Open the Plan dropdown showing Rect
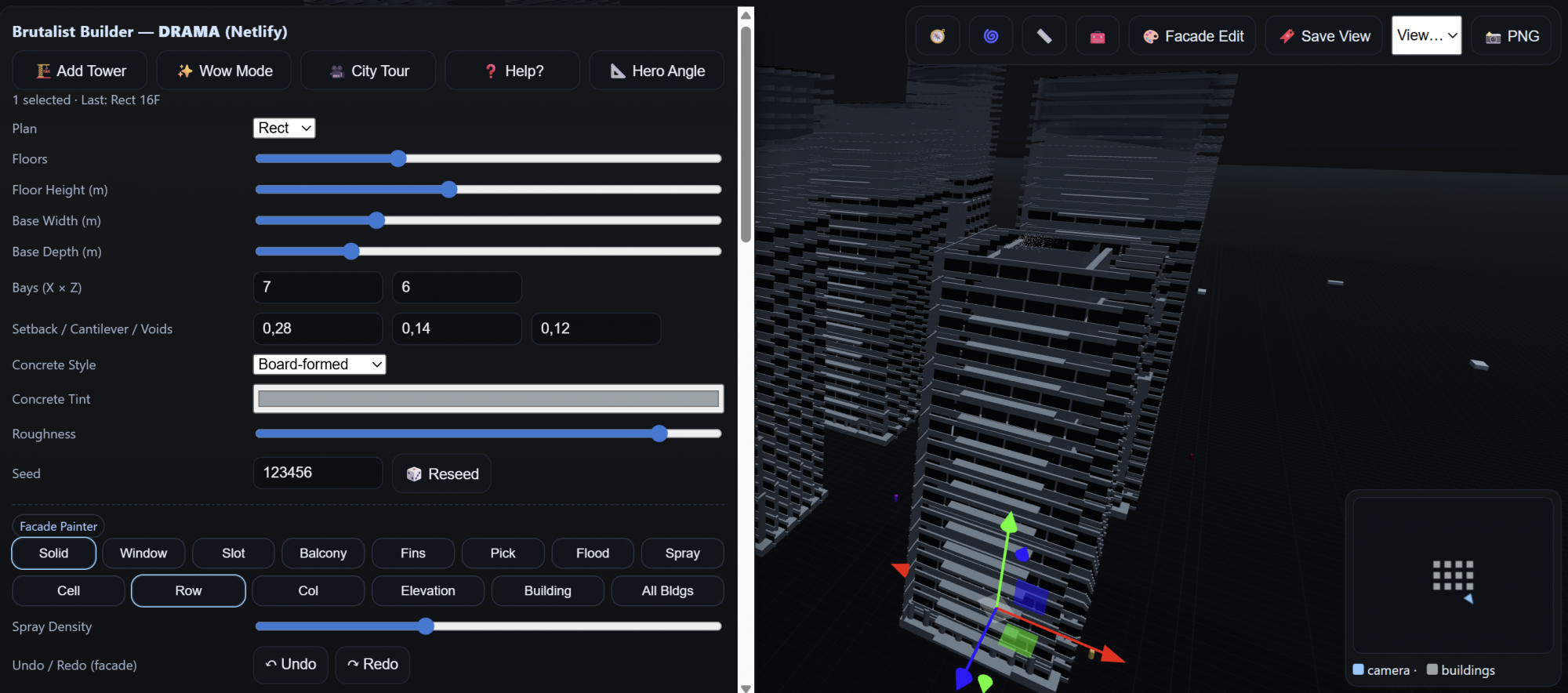The image size is (1568, 693). click(x=284, y=128)
